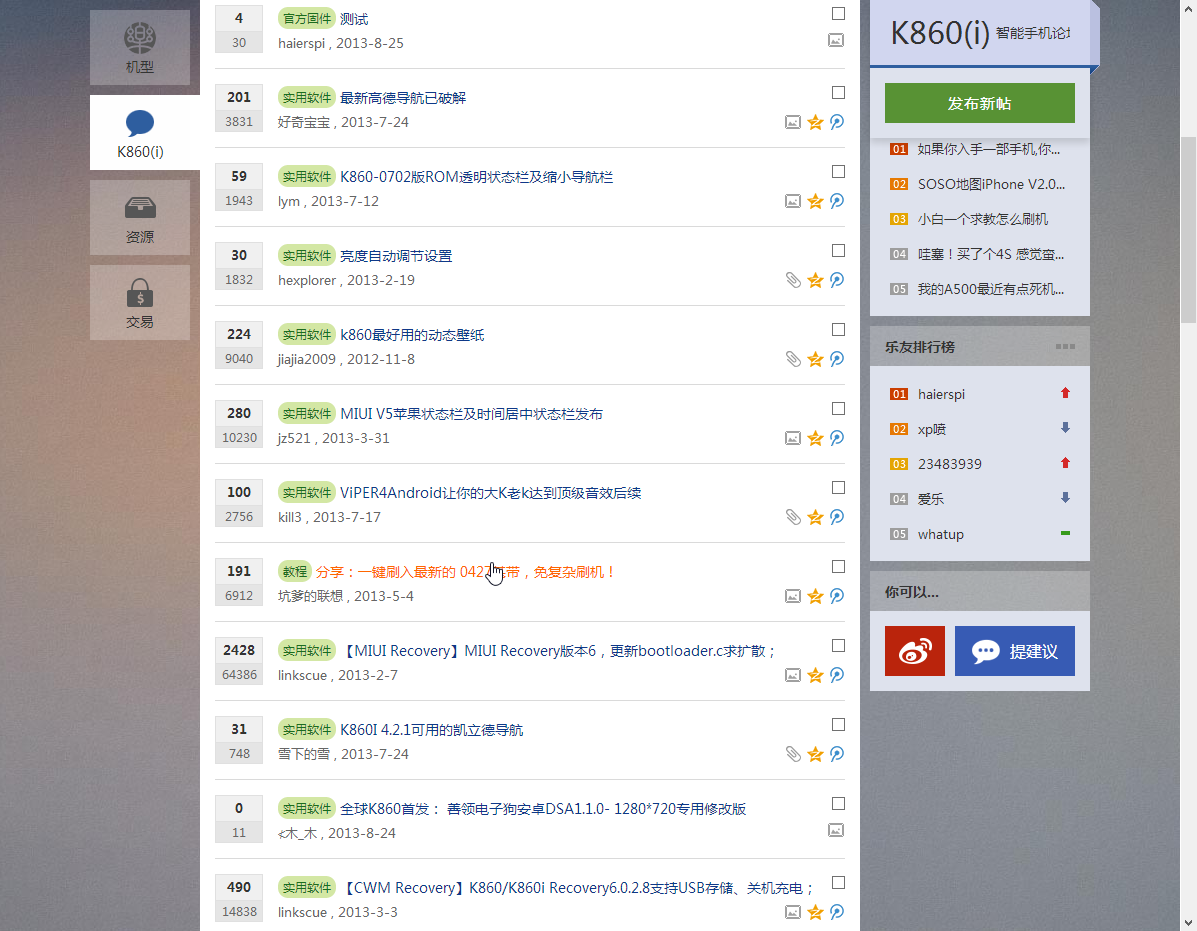1197x931 pixels.
Task: Click blue pin icon on MIUI Recovery版本6 row
Action: (x=837, y=675)
